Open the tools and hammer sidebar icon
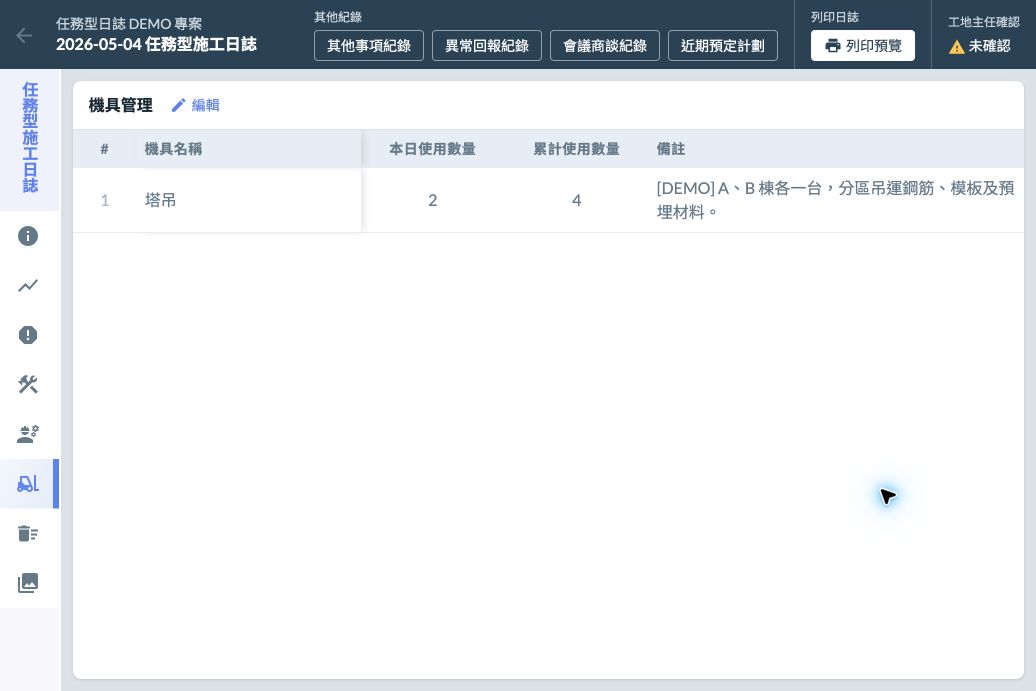 [28, 384]
